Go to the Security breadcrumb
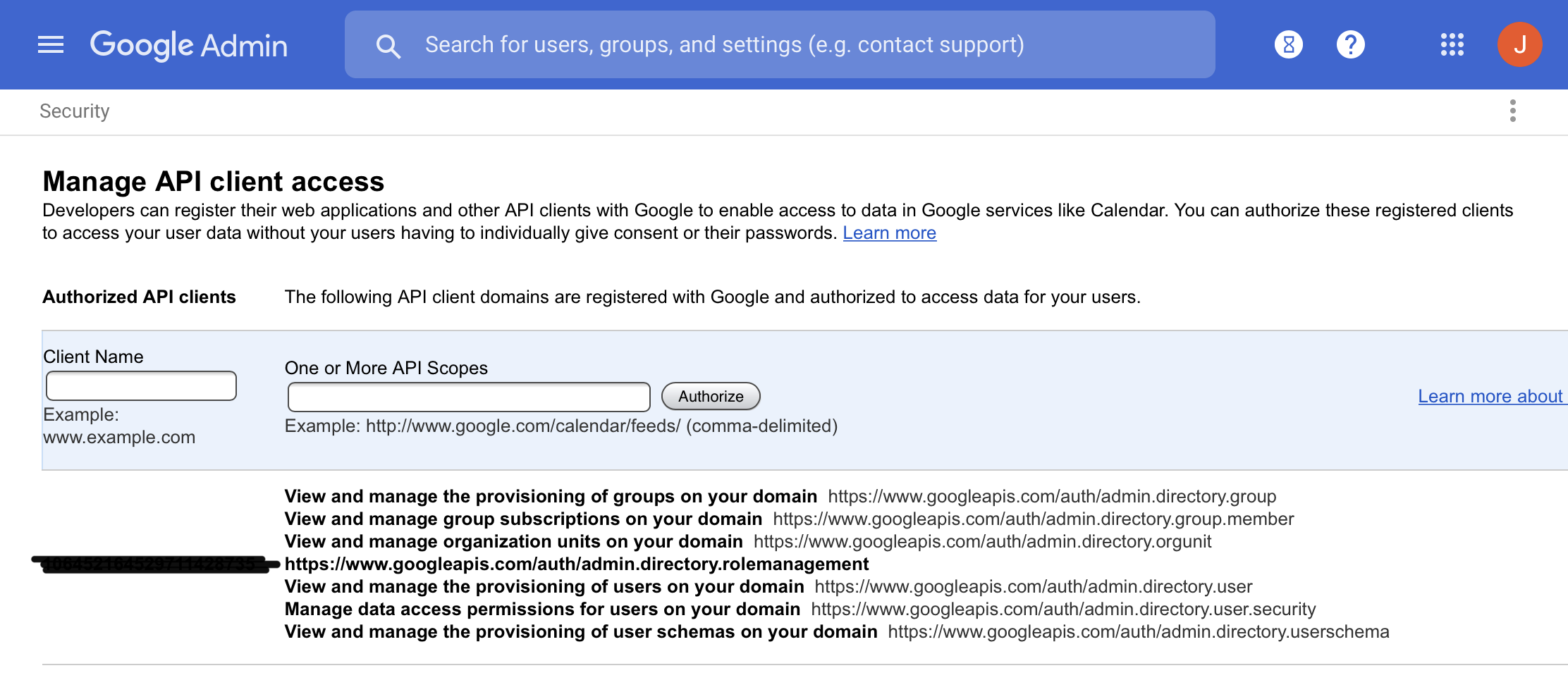The width and height of the screenshot is (1568, 680). click(x=75, y=111)
